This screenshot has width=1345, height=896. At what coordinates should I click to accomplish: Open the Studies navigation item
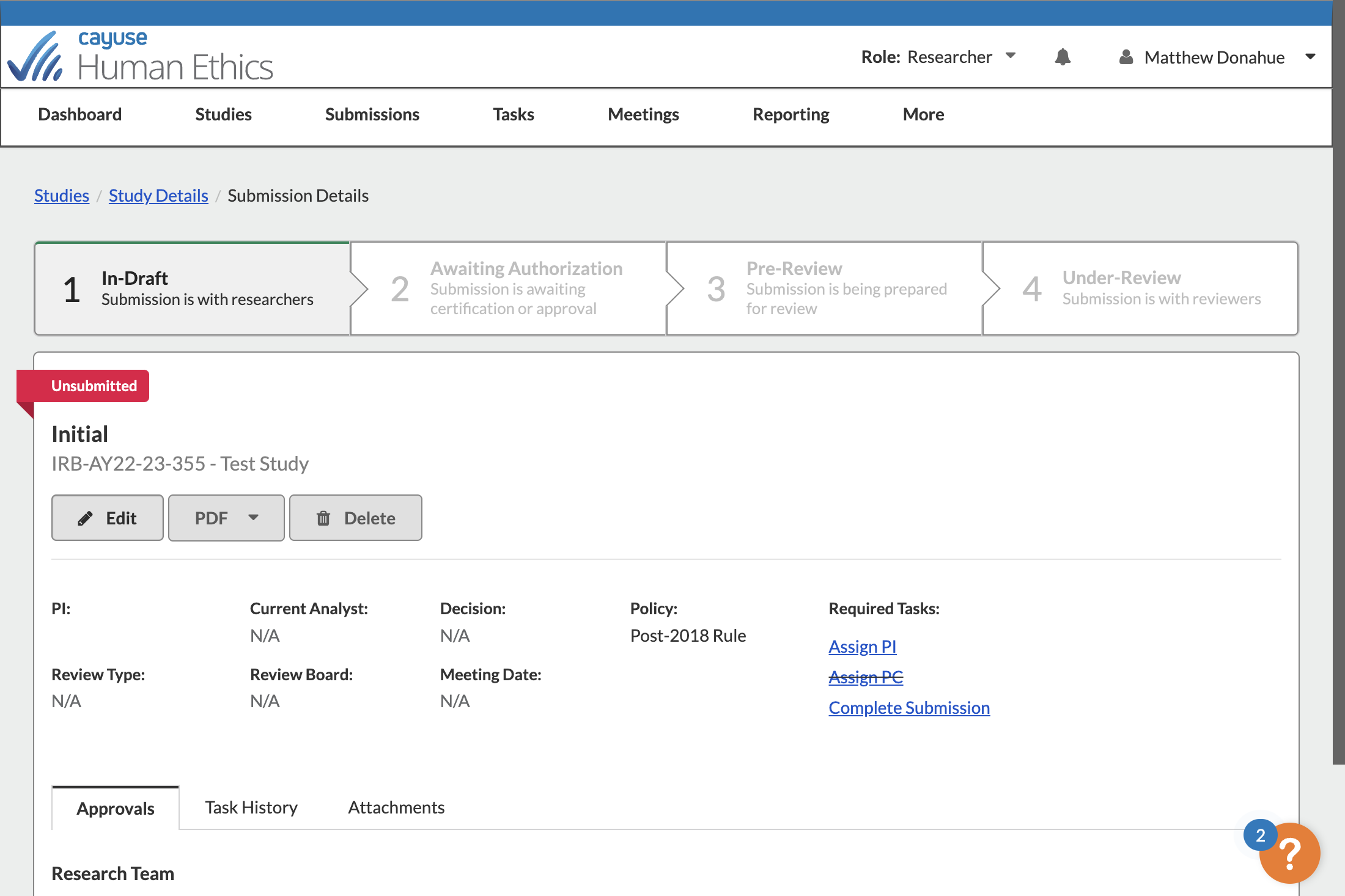223,114
